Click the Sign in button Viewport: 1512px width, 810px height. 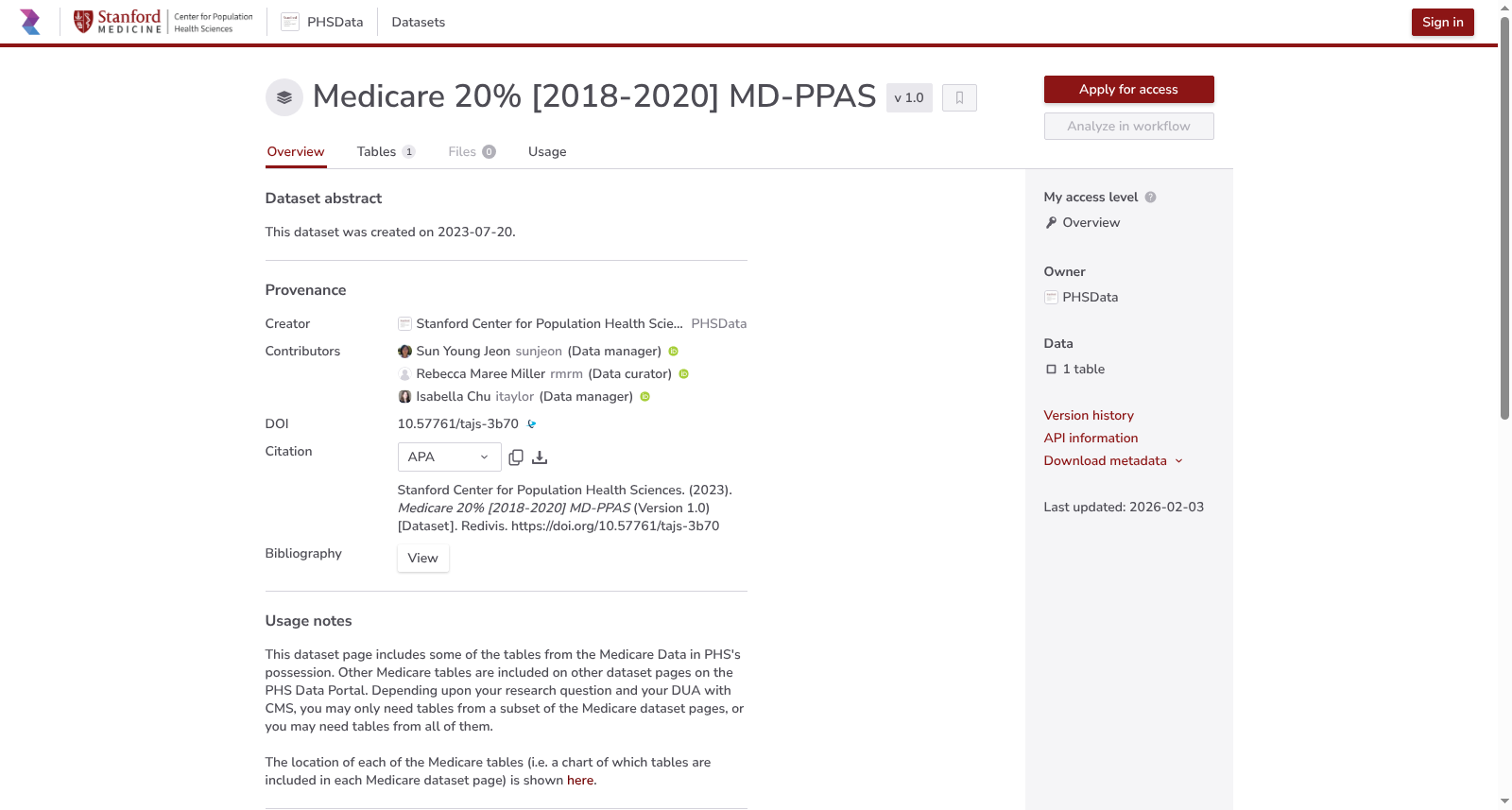[1442, 23]
